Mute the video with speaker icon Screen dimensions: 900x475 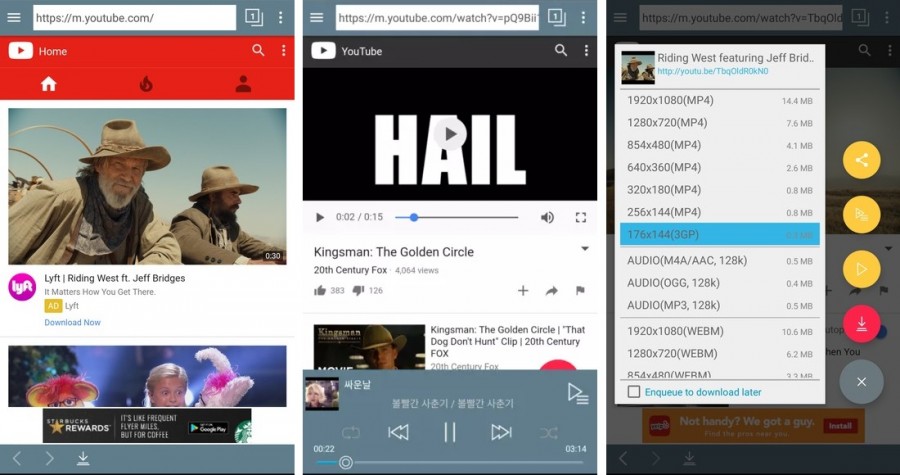pos(547,217)
